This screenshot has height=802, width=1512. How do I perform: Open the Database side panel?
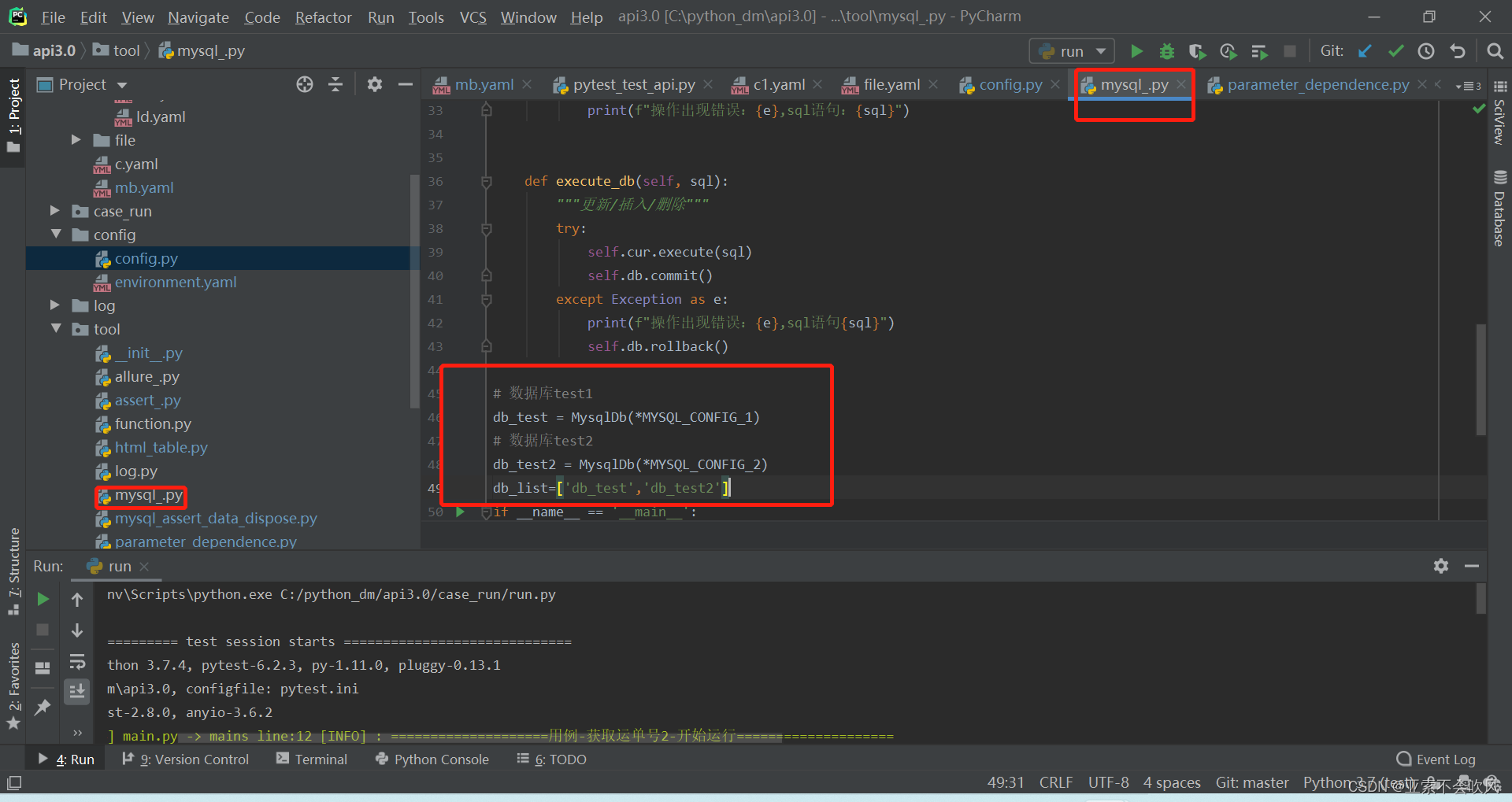pyautogui.click(x=1499, y=209)
